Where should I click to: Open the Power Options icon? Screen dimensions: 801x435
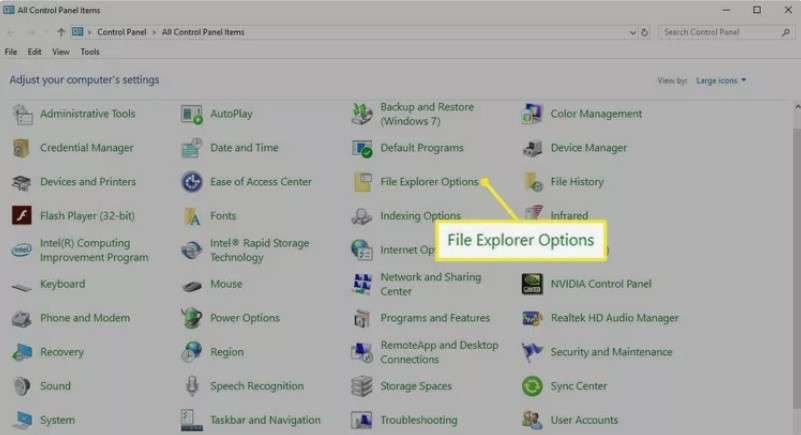tap(192, 318)
